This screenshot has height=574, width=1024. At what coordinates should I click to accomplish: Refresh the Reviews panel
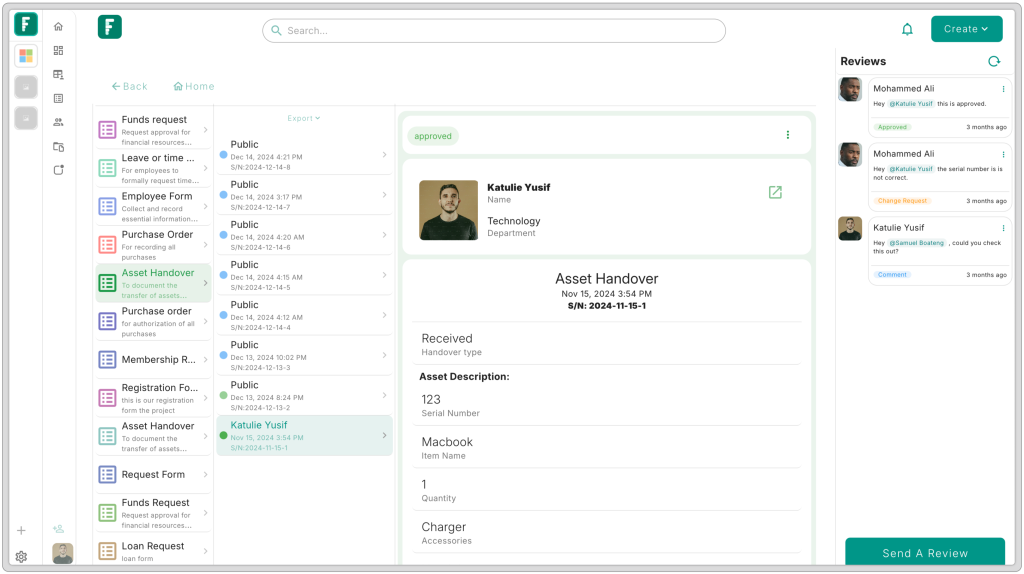(993, 61)
